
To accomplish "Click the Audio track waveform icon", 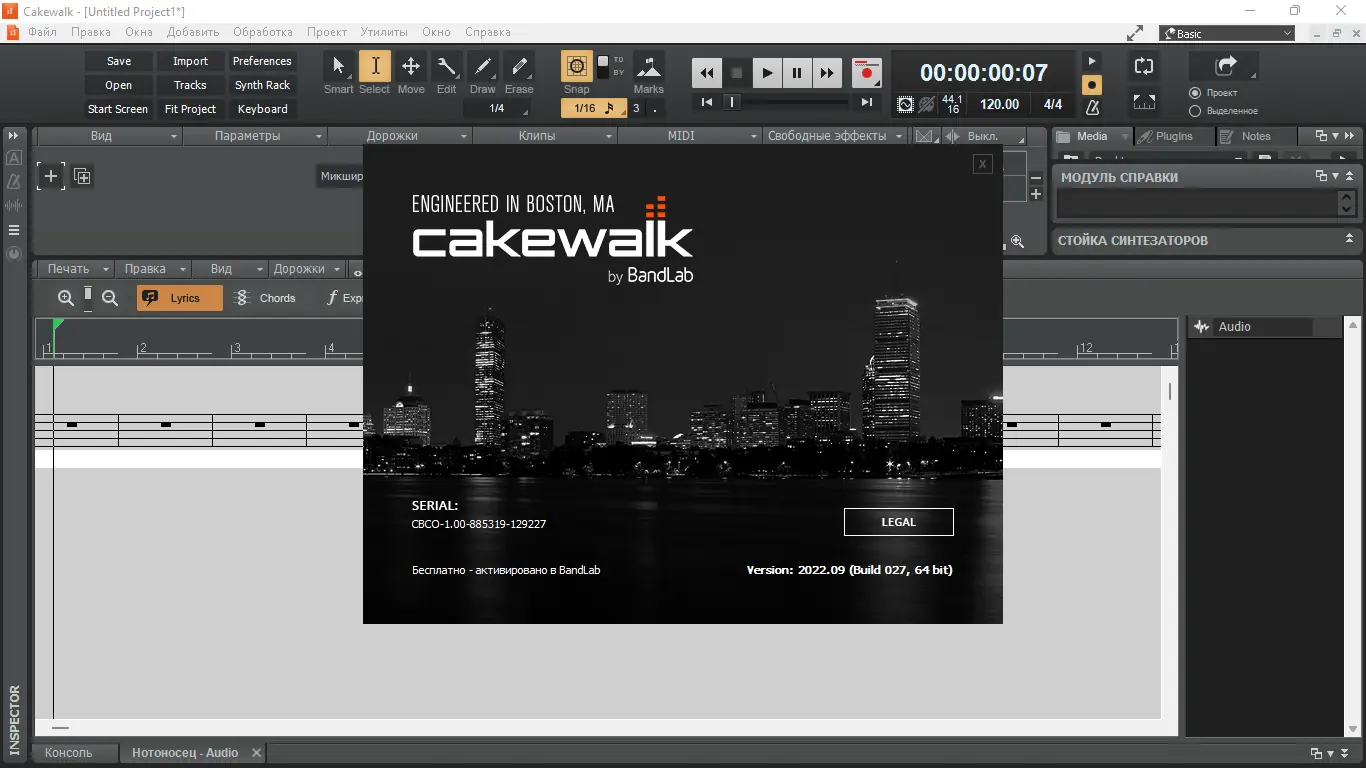I will [1201, 327].
